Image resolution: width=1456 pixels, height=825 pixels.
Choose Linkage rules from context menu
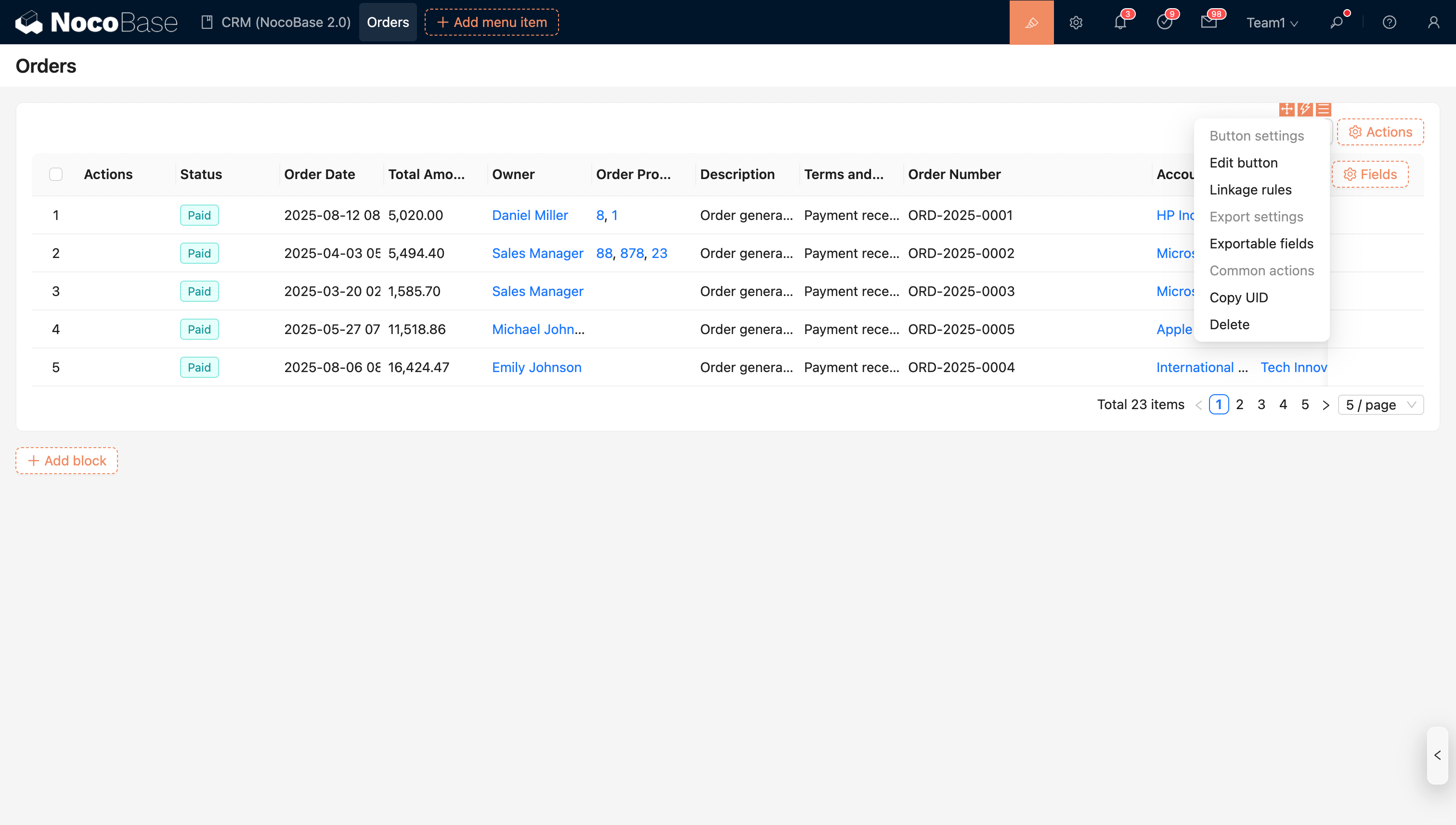pyautogui.click(x=1250, y=189)
